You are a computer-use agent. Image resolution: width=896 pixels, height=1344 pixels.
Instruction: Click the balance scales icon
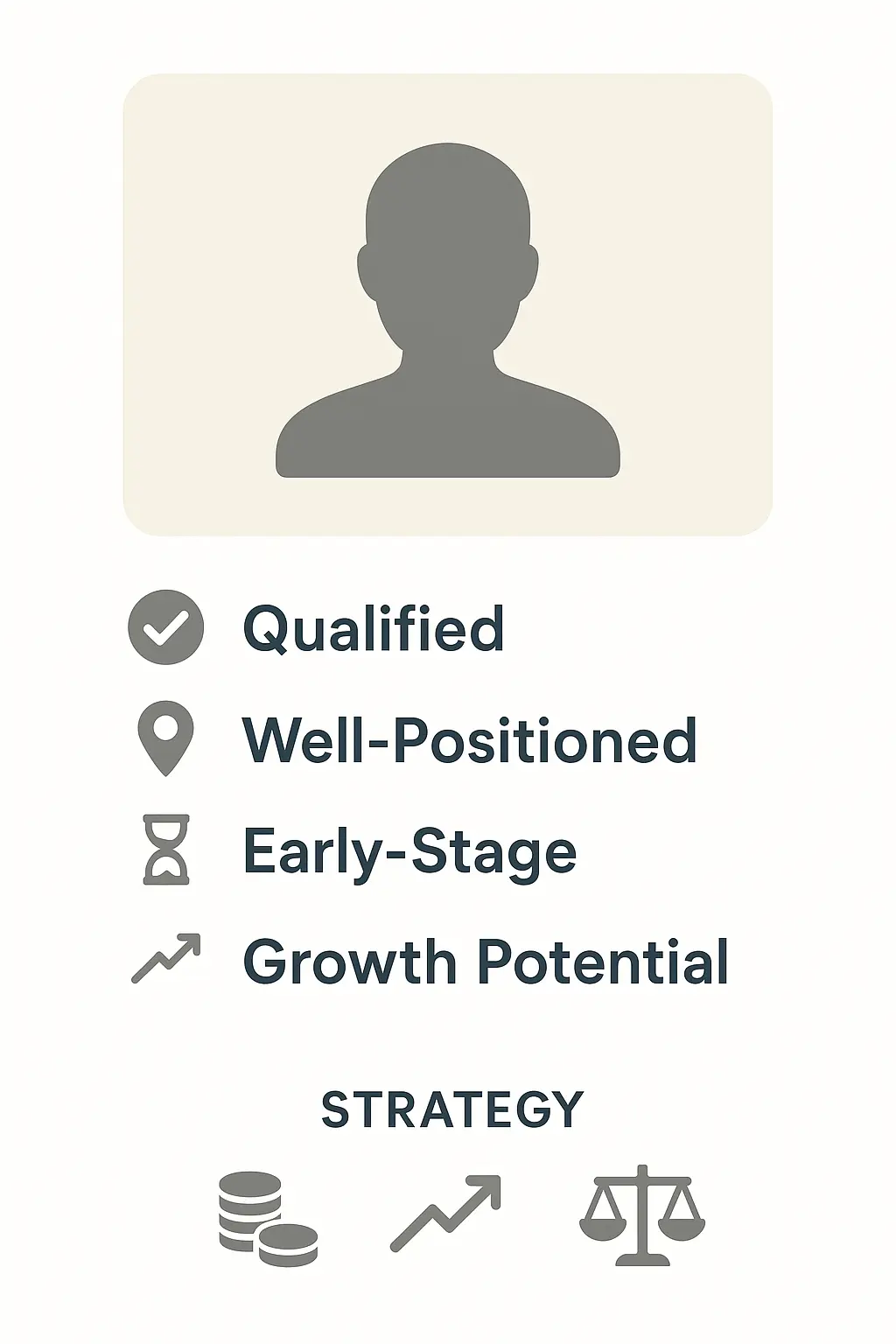(642, 1215)
